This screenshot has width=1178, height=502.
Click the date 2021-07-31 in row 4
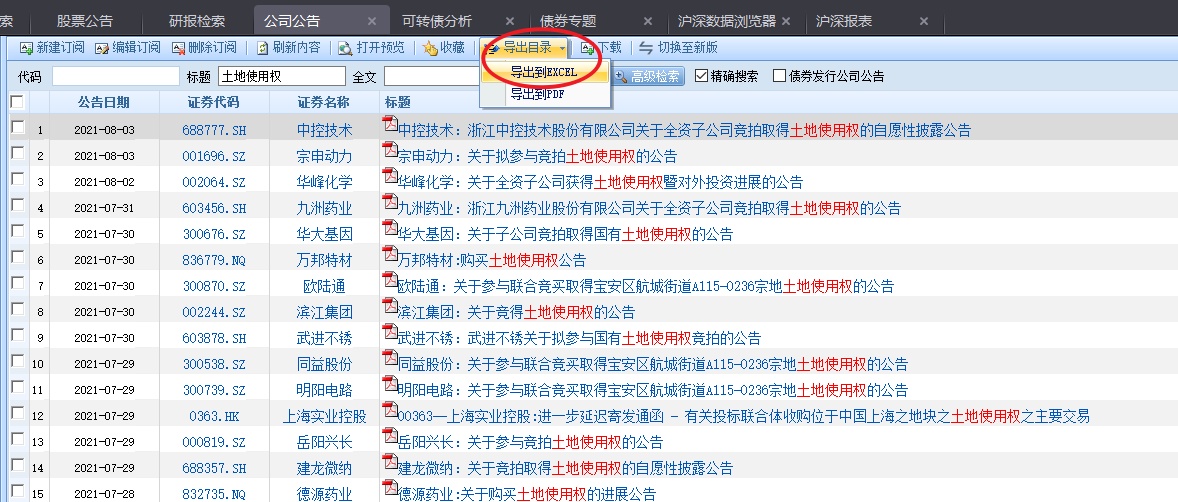[x=104, y=208]
